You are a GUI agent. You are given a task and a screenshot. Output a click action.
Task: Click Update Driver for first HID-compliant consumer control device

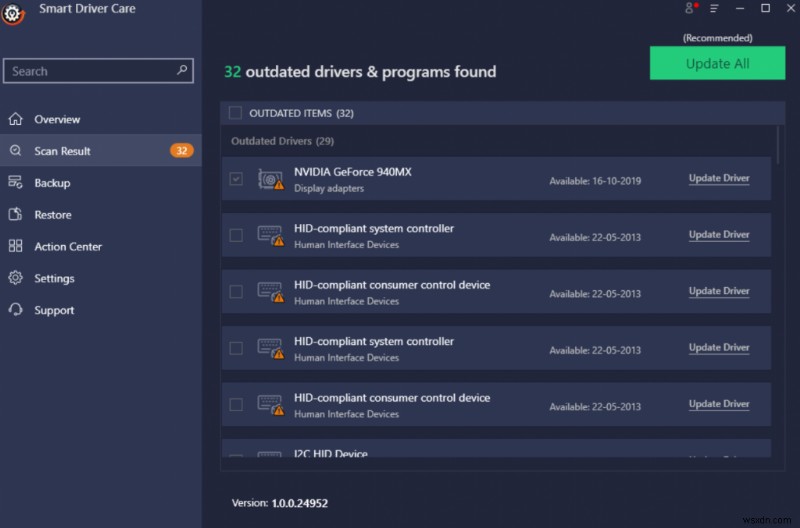719,291
